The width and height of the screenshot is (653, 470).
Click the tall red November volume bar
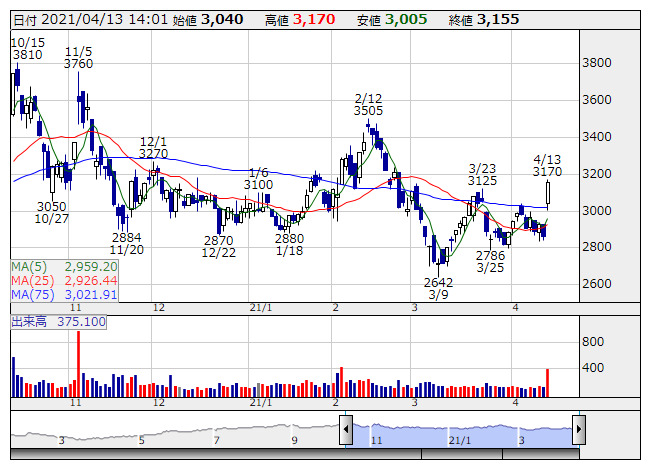(x=78, y=364)
